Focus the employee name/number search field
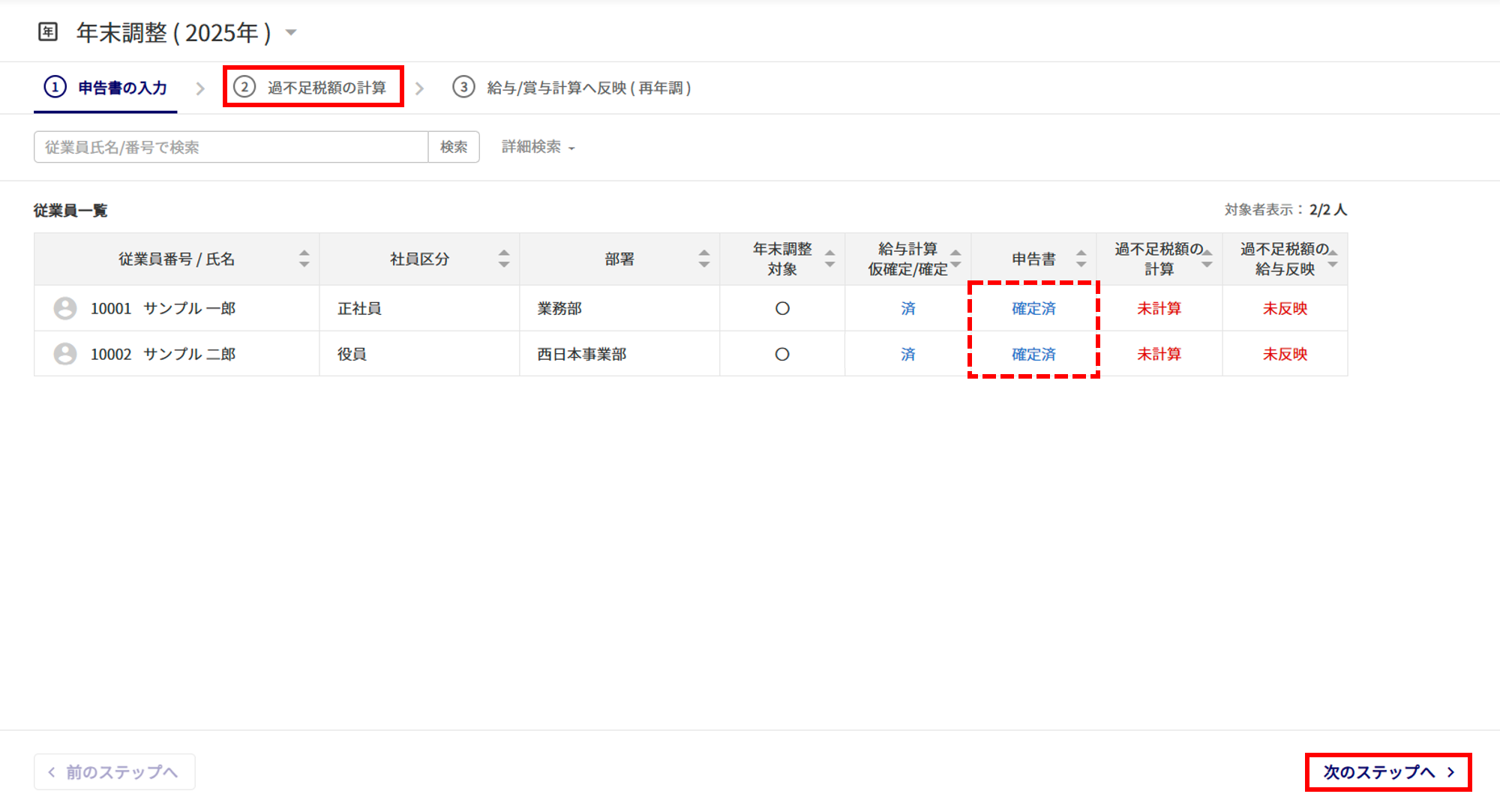Viewport: 1500px width, 812px height. tap(230, 147)
